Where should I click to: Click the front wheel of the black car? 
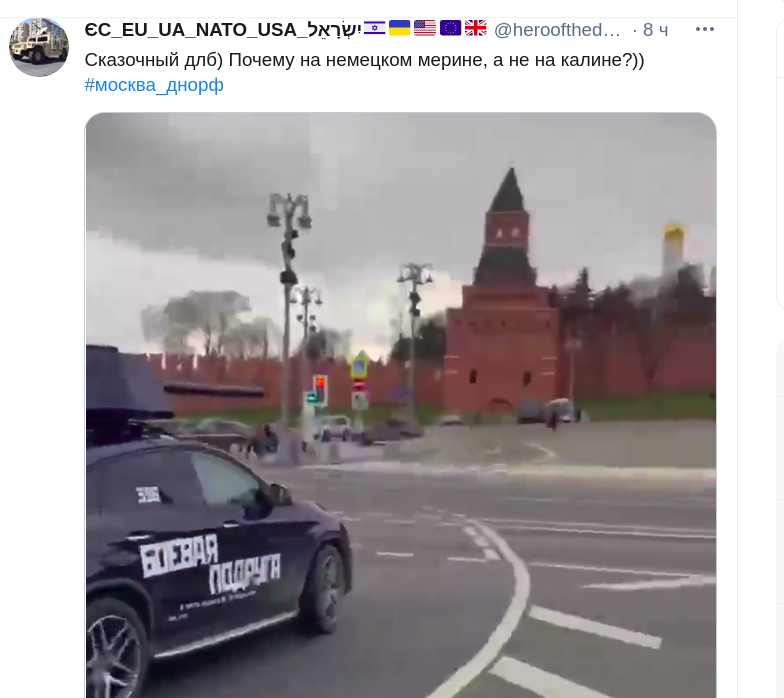[322, 588]
